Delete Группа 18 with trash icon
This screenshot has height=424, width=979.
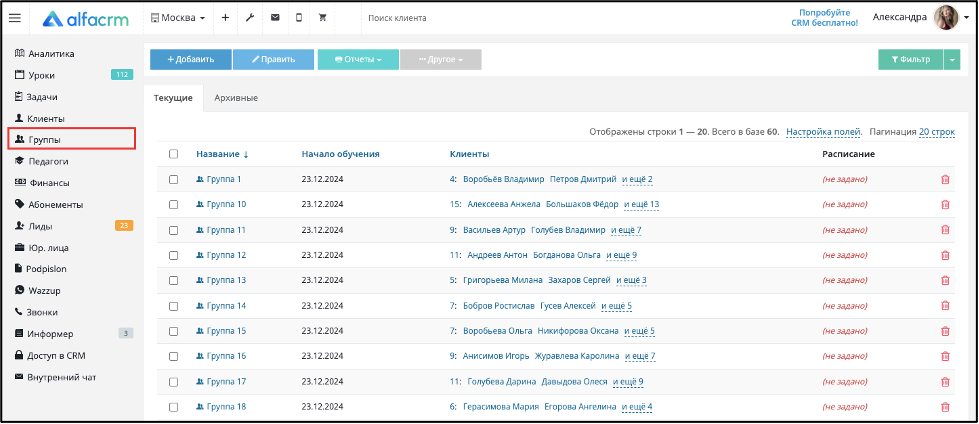[945, 407]
